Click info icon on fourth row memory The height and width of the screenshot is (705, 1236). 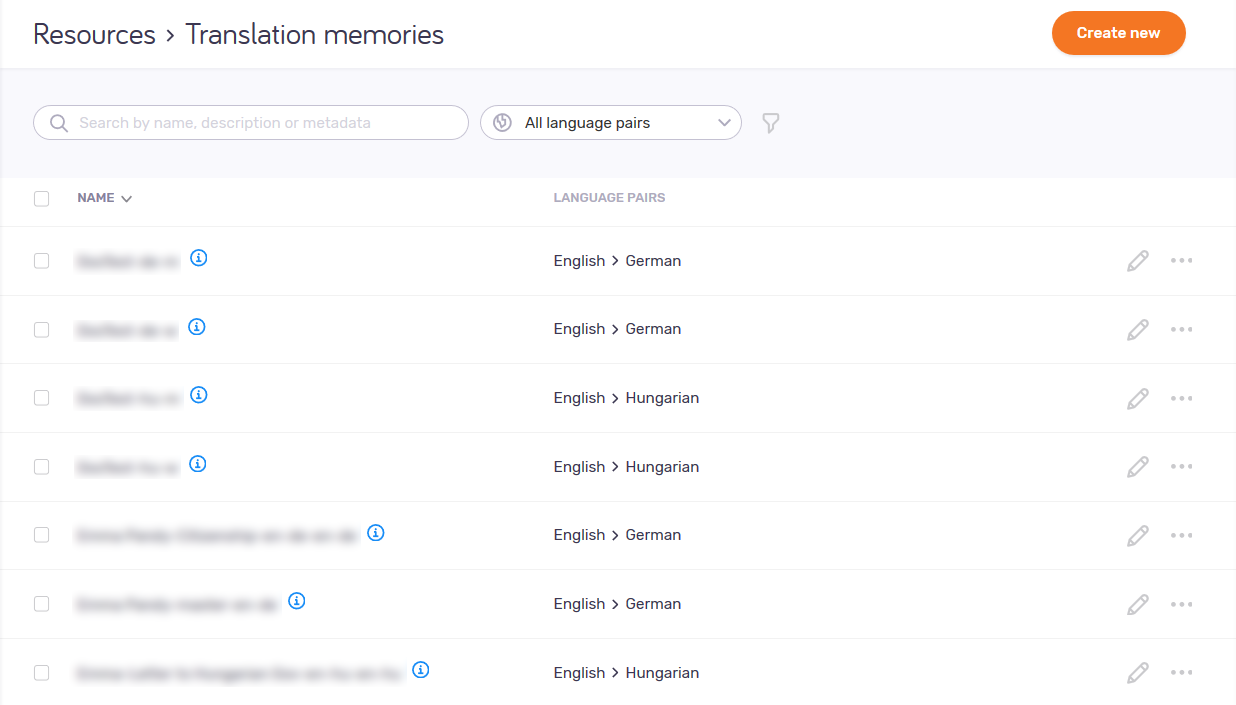[x=198, y=464]
